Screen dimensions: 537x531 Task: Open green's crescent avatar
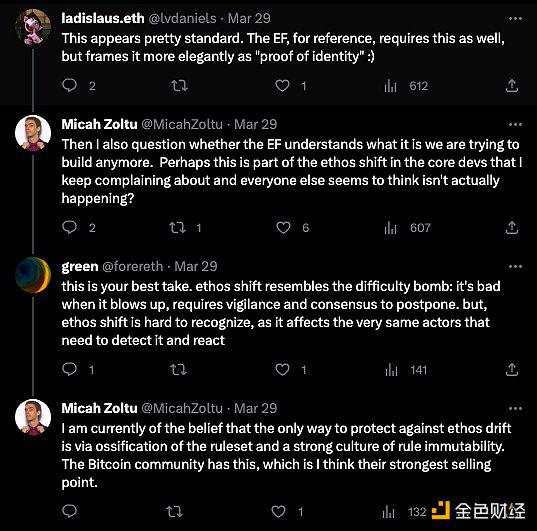point(33,275)
